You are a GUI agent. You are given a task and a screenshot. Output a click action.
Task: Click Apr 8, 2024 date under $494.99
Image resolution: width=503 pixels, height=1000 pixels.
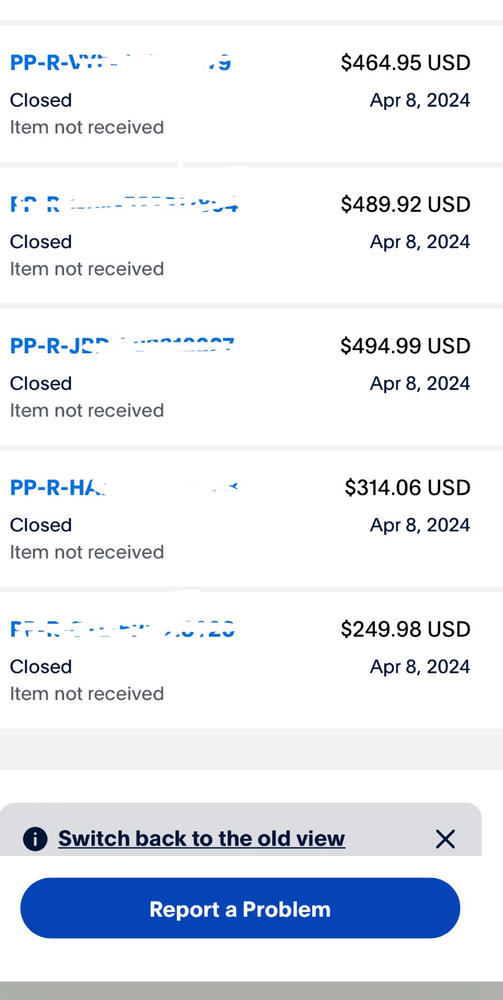420,383
